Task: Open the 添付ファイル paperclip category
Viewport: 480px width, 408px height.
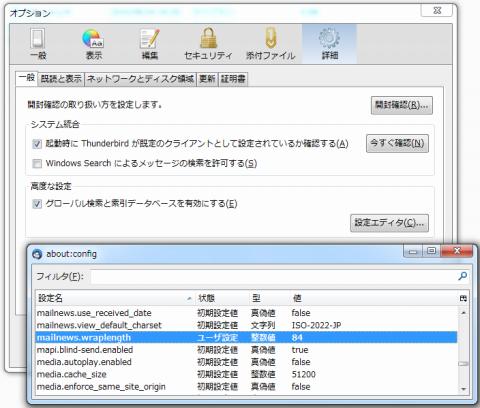Action: click(x=270, y=44)
